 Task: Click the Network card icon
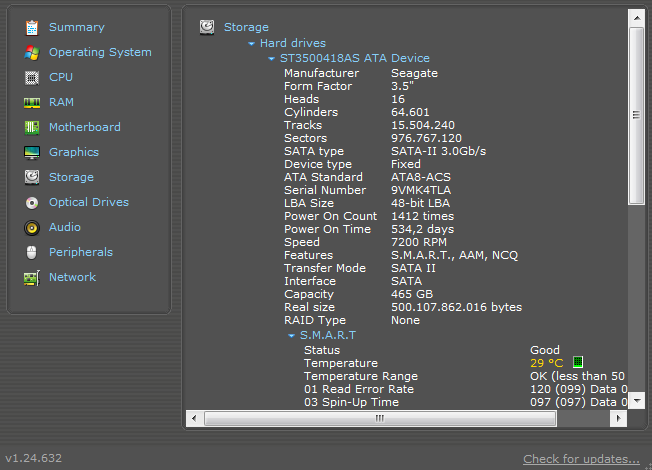(32, 278)
